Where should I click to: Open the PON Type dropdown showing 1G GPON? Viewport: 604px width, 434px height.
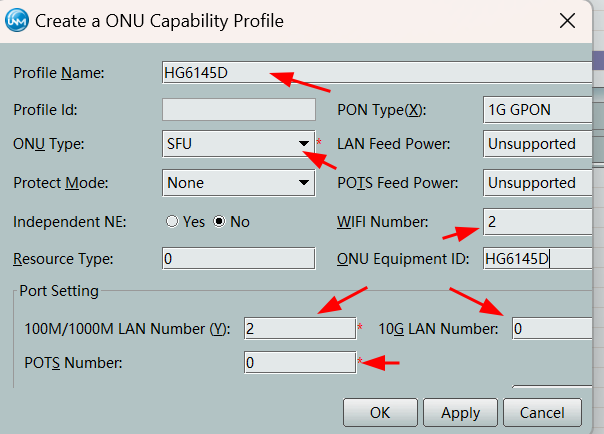(x=537, y=110)
